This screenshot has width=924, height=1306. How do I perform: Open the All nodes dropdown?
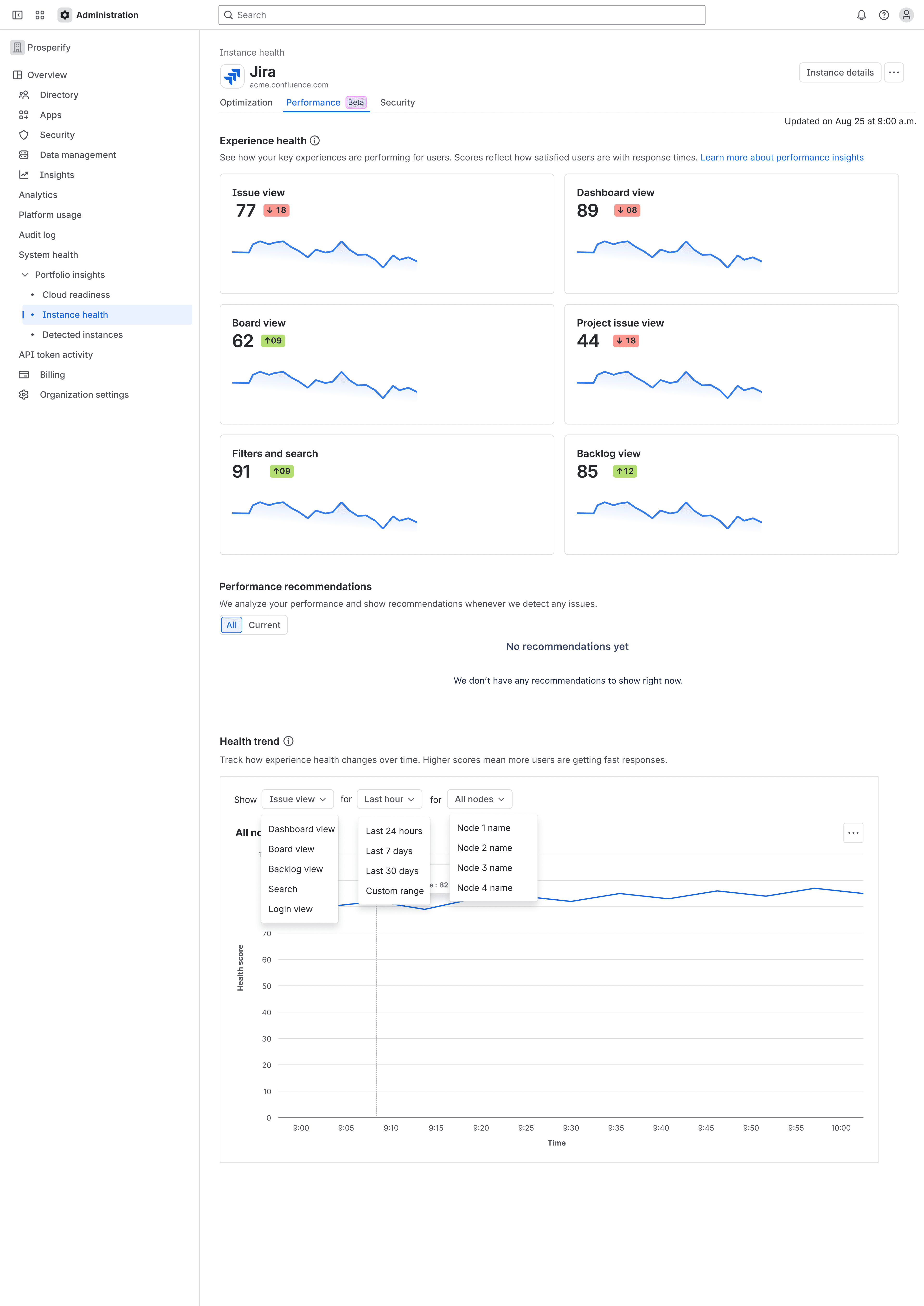click(480, 799)
